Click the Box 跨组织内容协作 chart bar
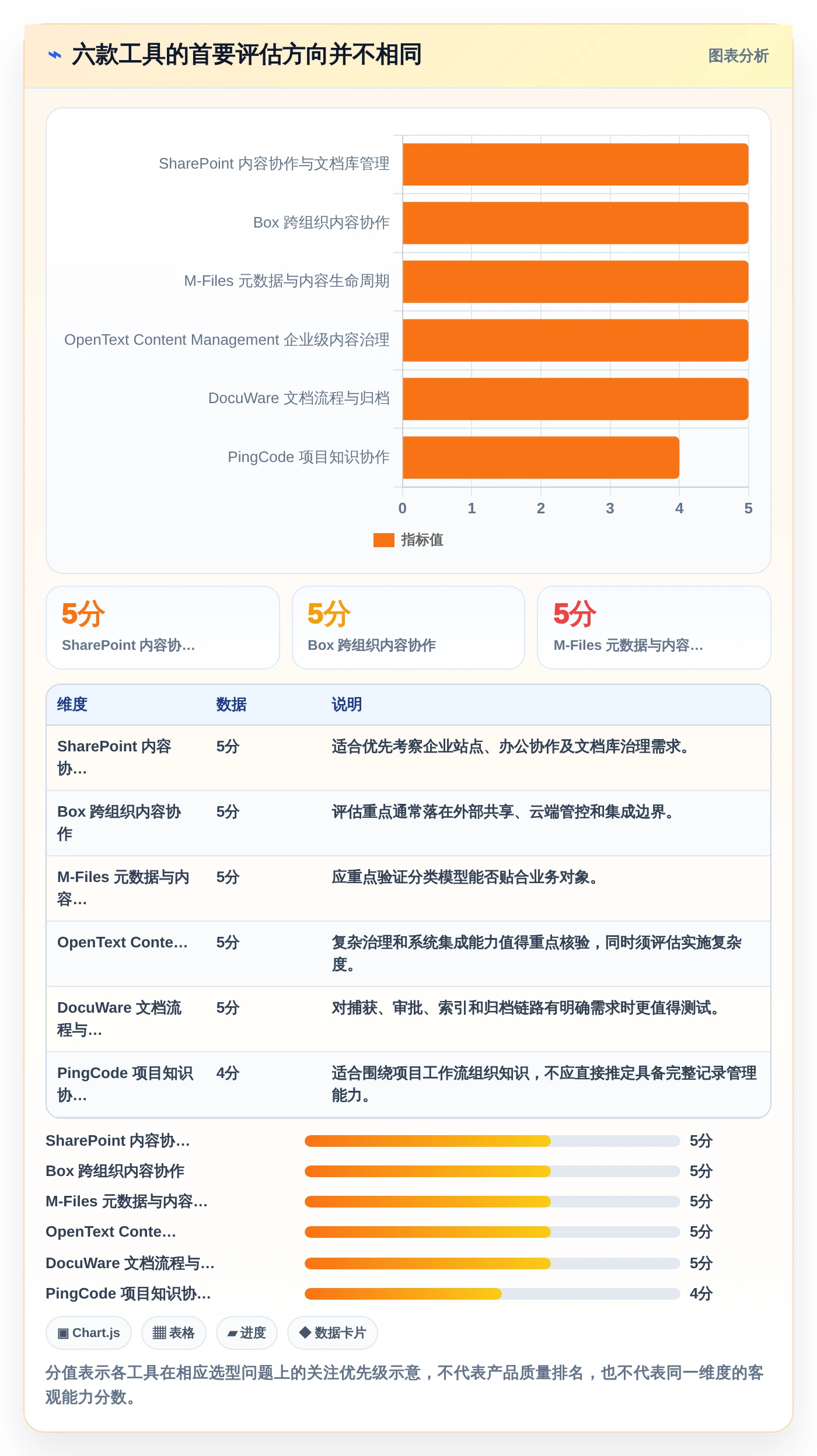 575,223
